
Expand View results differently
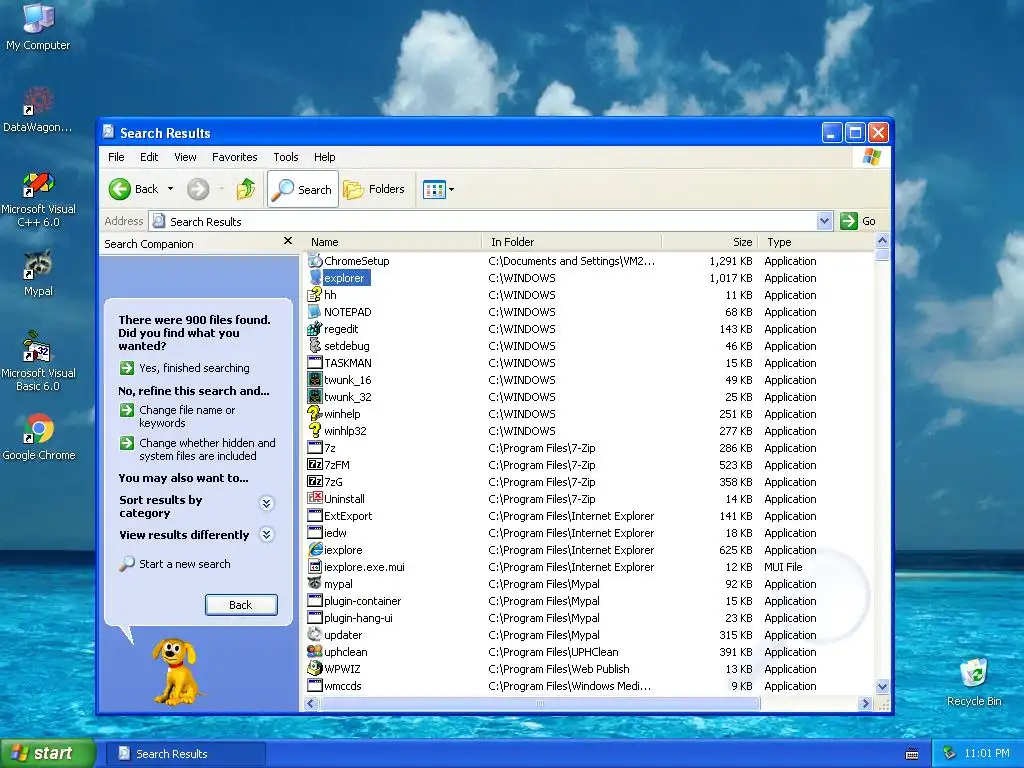click(x=266, y=535)
